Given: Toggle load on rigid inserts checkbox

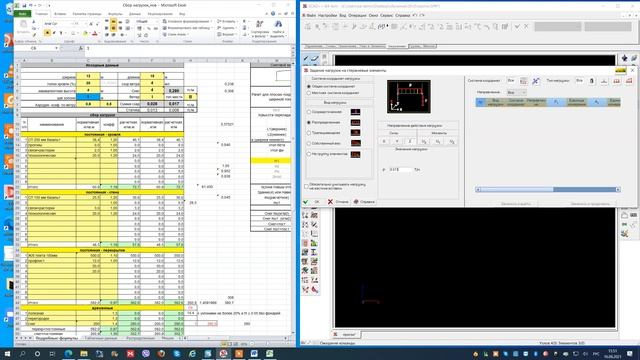Looking at the screenshot, I should click(306, 187).
